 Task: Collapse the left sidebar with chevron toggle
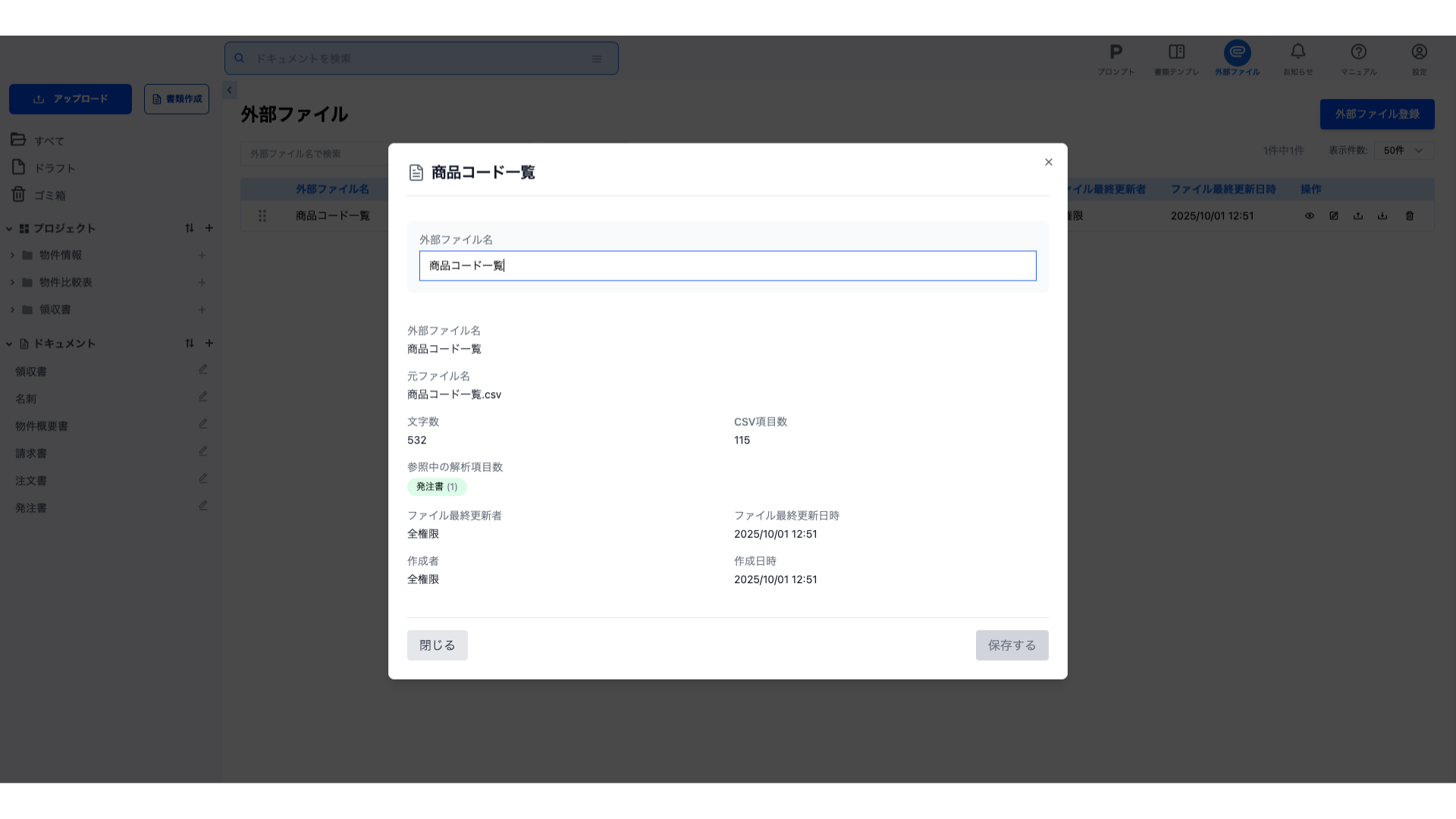[x=229, y=90]
